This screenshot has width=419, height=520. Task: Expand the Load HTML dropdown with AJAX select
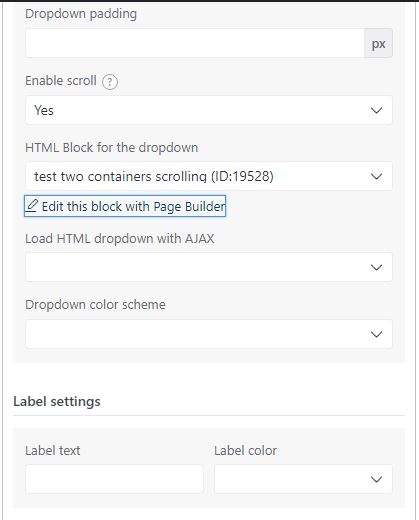209,267
